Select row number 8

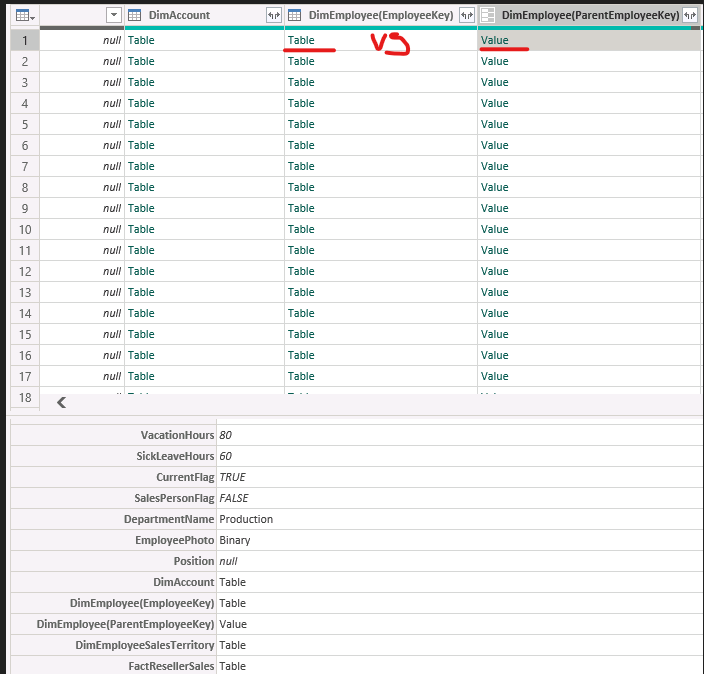tap(25, 187)
